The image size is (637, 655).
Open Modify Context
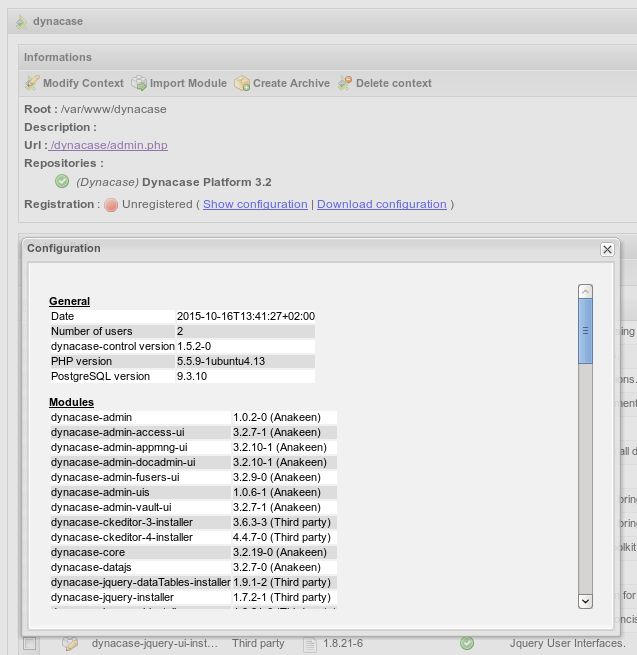(74, 83)
